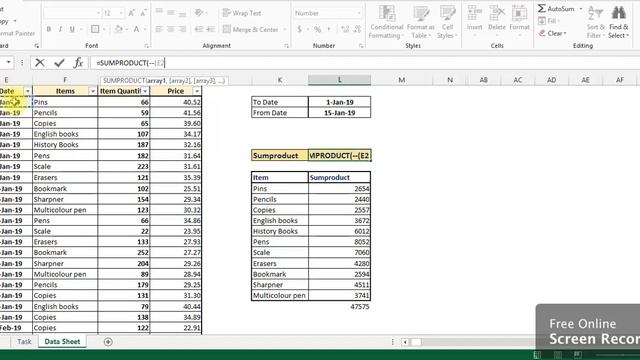Click the Comma Style icon
This screenshot has height=360, width=640.
click(x=329, y=29)
